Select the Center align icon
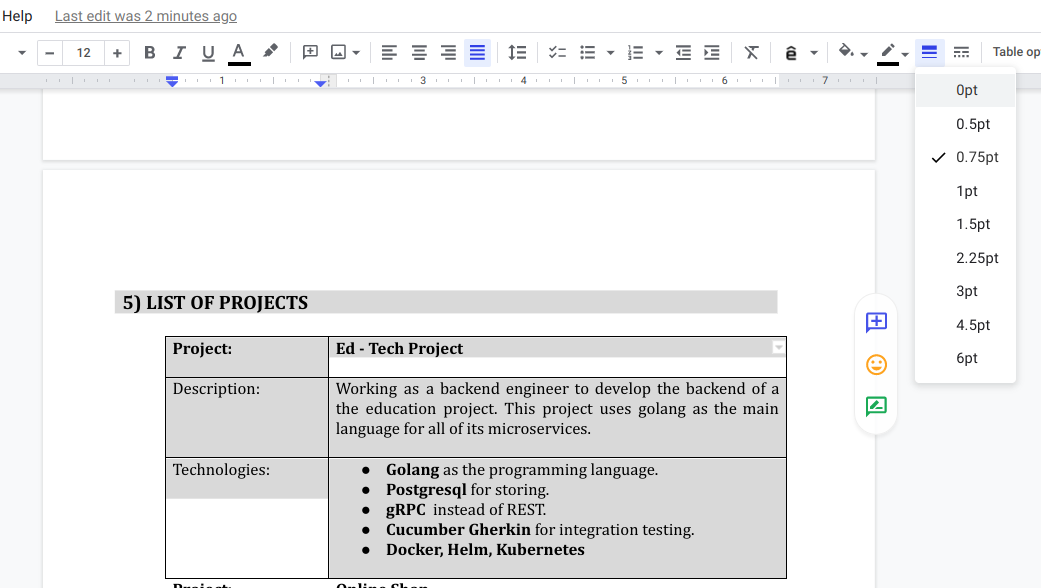 tap(418, 52)
